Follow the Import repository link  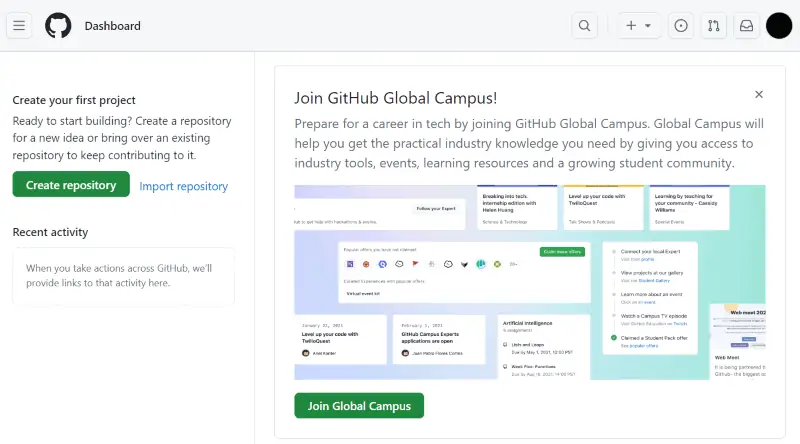pos(184,186)
